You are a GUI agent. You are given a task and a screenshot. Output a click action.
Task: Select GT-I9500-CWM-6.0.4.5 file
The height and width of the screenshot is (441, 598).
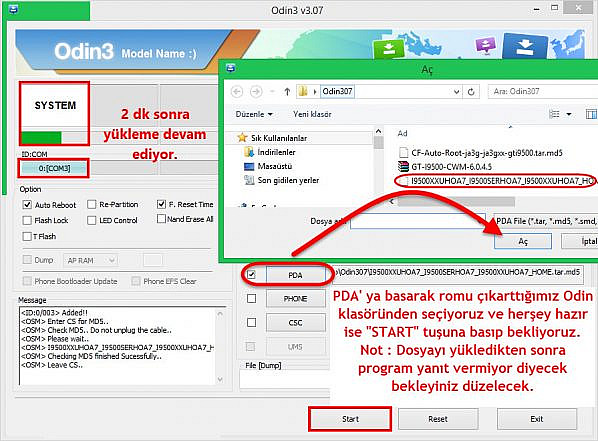(x=452, y=167)
